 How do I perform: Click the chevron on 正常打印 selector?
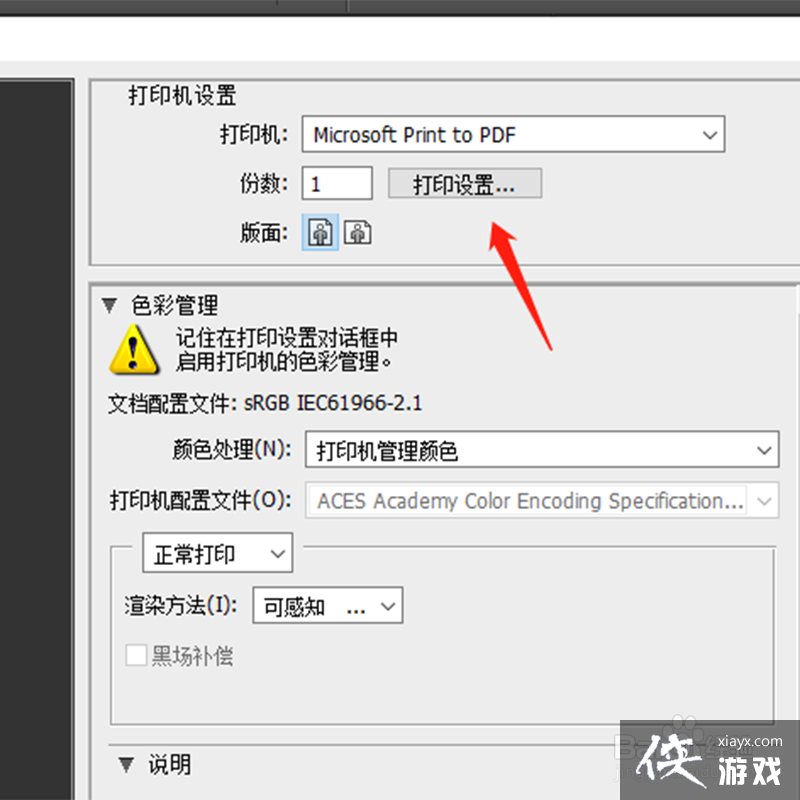tap(278, 554)
